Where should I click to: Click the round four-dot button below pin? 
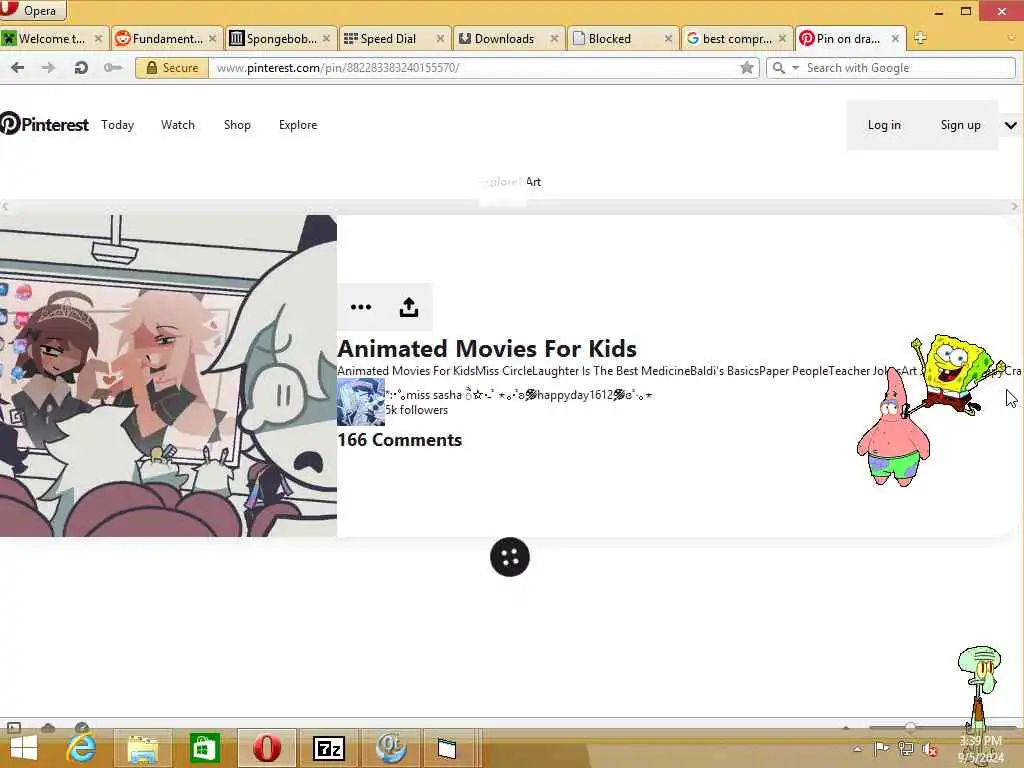pyautogui.click(x=509, y=557)
